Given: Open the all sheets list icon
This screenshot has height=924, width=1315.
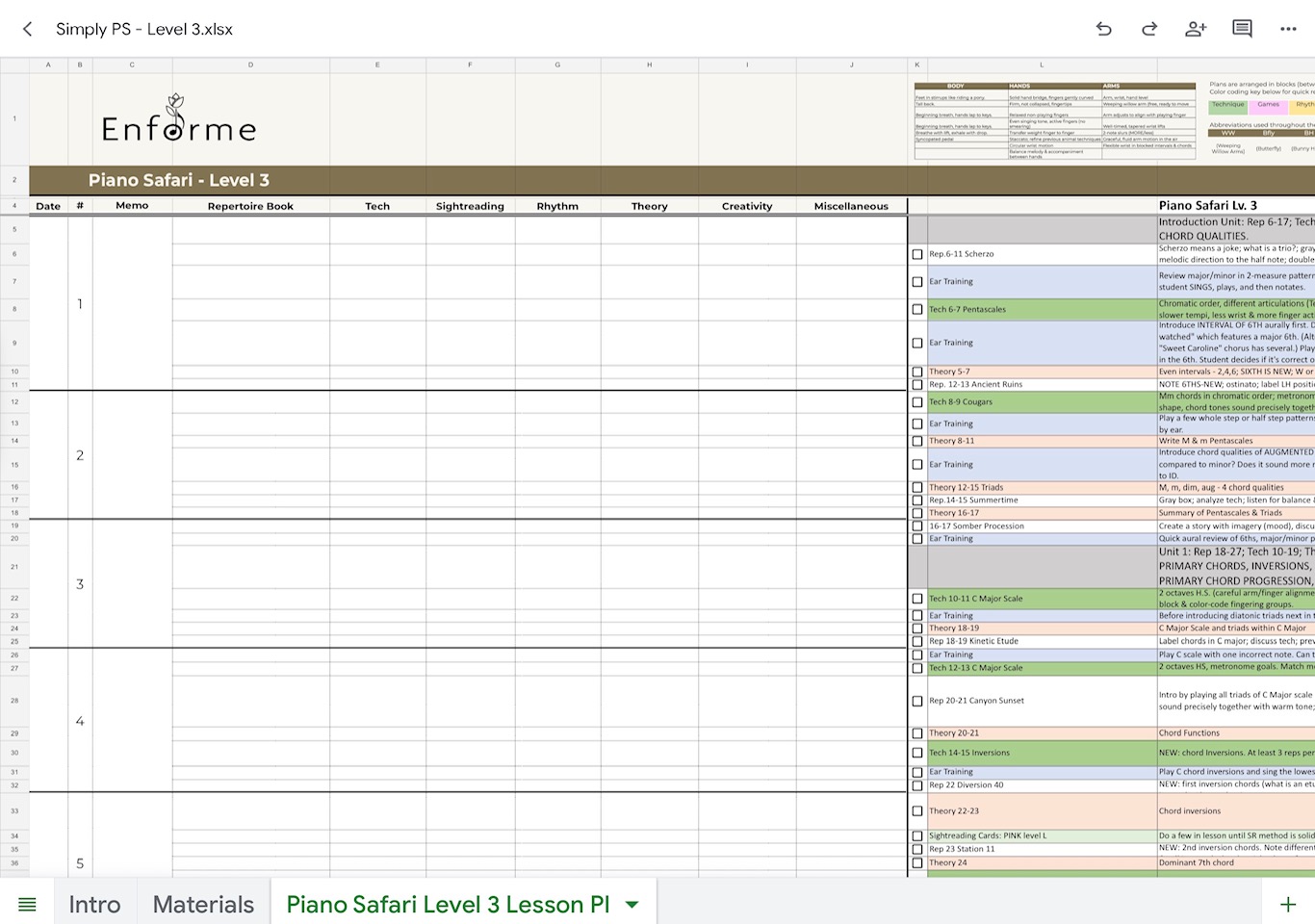Looking at the screenshot, I should point(27,905).
